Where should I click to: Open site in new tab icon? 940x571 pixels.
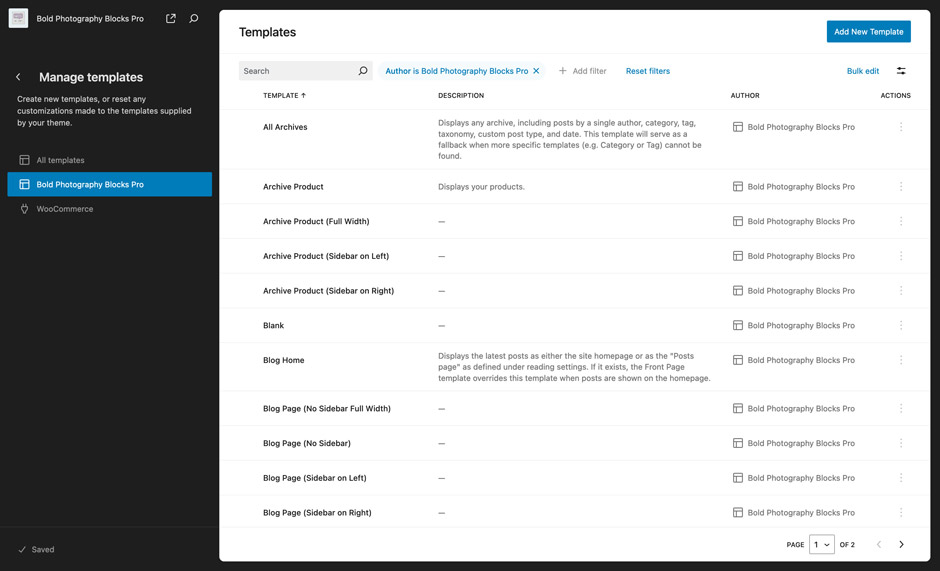[171, 18]
